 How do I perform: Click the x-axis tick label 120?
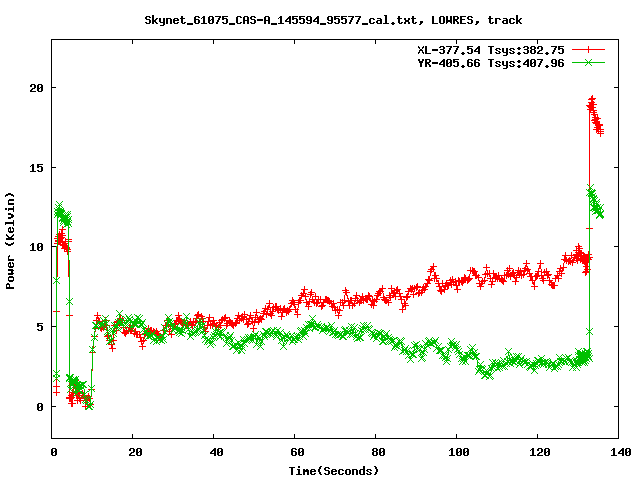tap(538, 452)
